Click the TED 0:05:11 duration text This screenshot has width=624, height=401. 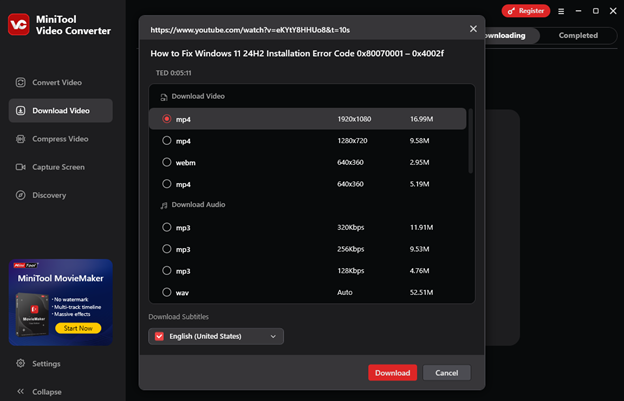[174, 73]
